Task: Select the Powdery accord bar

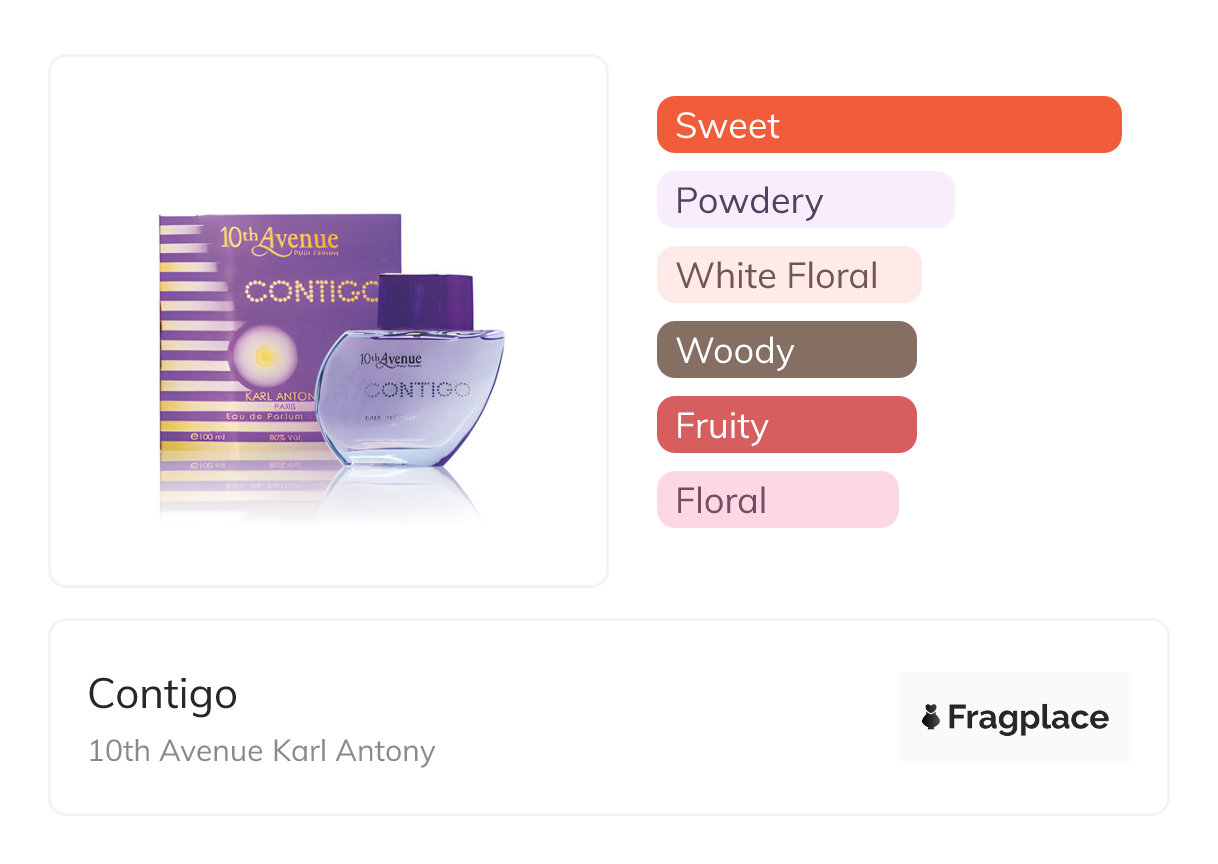Action: (x=805, y=200)
